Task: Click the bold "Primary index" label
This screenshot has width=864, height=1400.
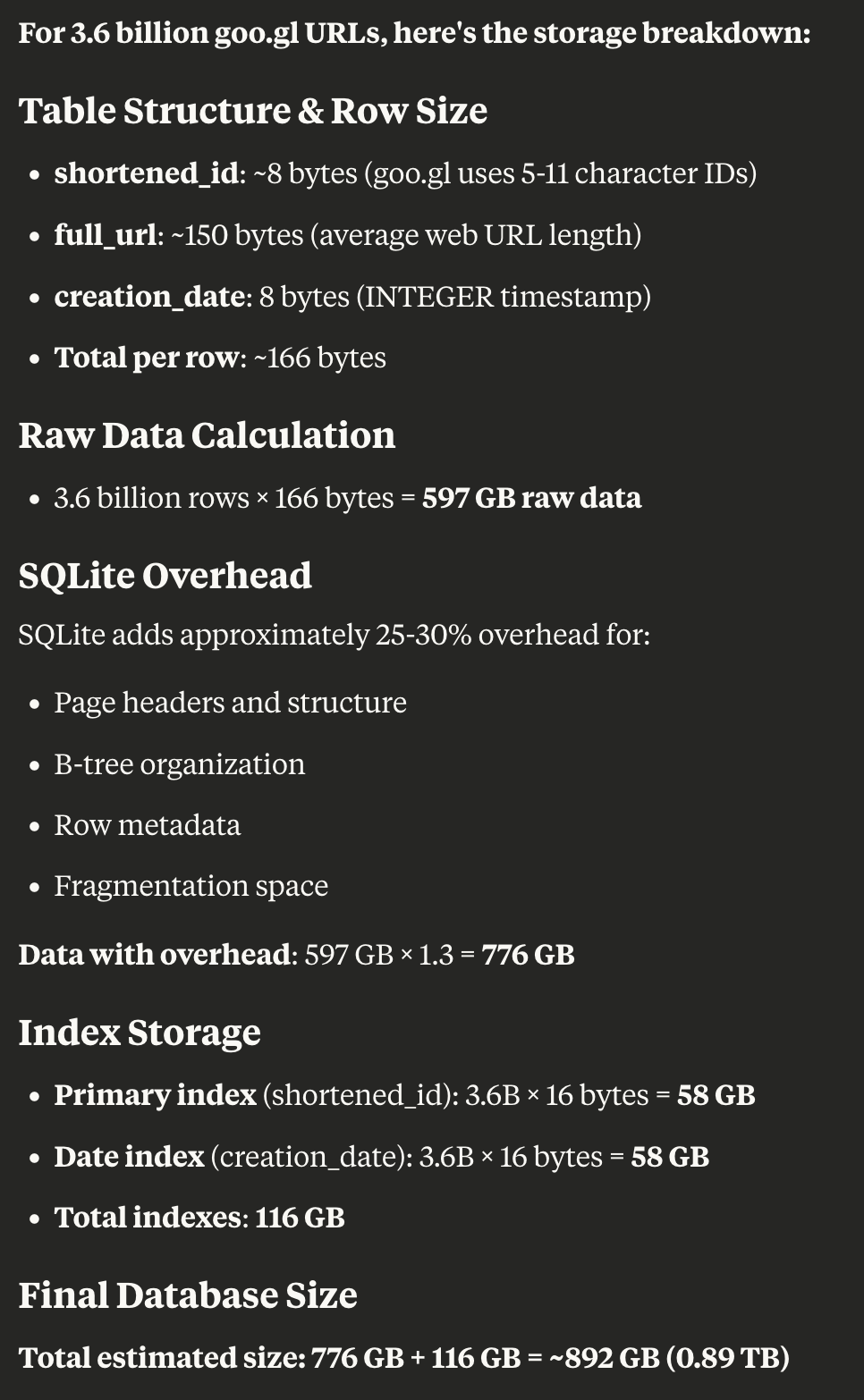Action: point(155,1095)
